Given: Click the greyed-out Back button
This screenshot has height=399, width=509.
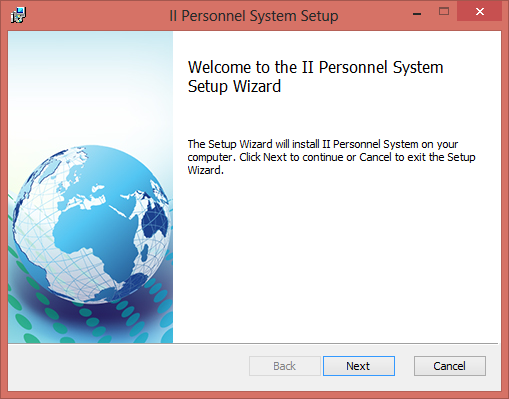Looking at the screenshot, I should [x=285, y=366].
